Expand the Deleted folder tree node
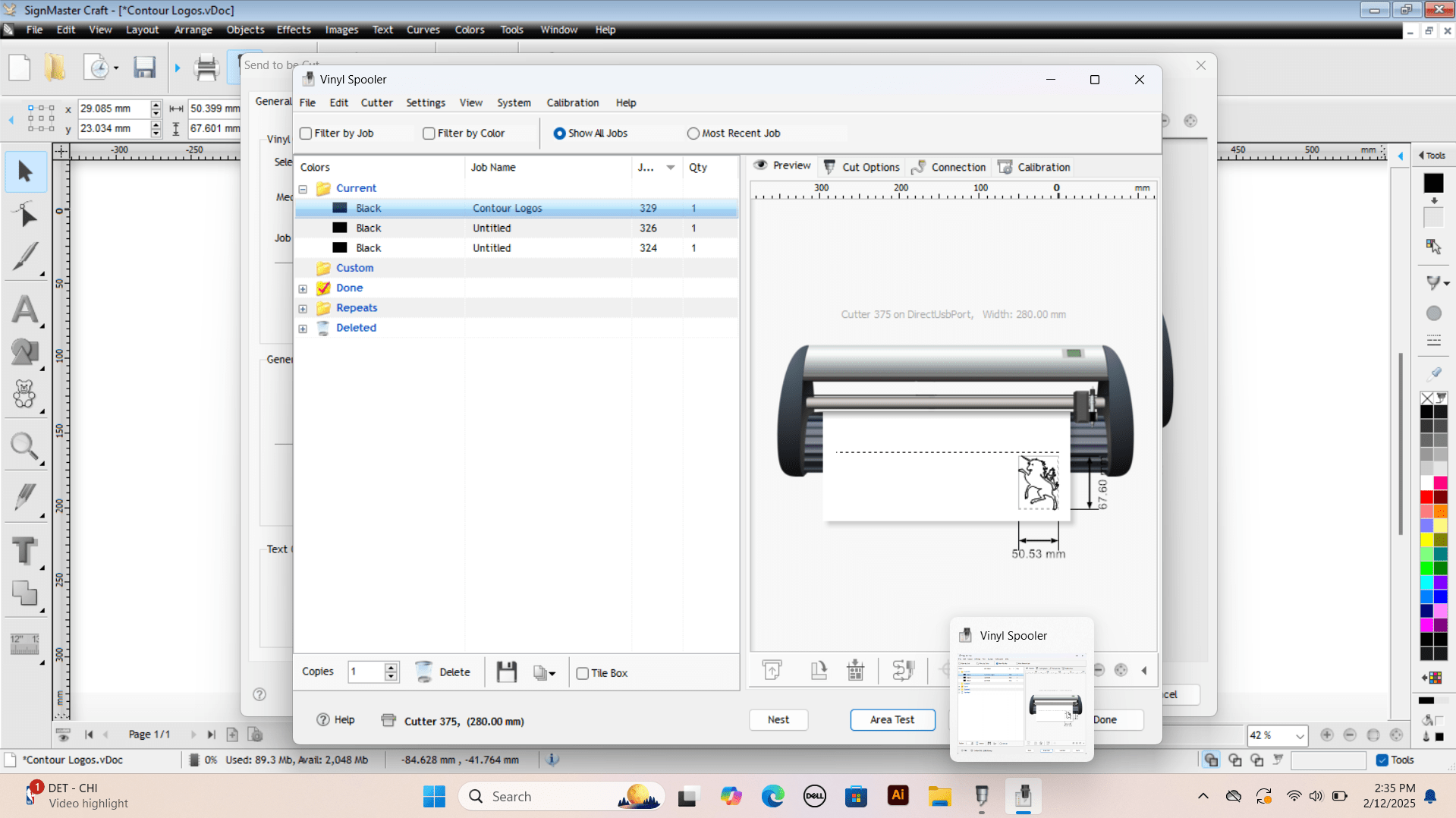The image size is (1456, 818). click(x=303, y=329)
